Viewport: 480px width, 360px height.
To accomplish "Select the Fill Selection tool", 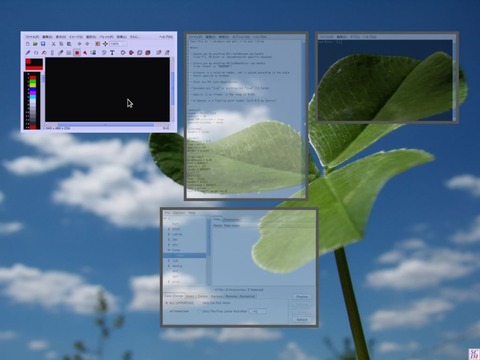I will coord(148,53).
